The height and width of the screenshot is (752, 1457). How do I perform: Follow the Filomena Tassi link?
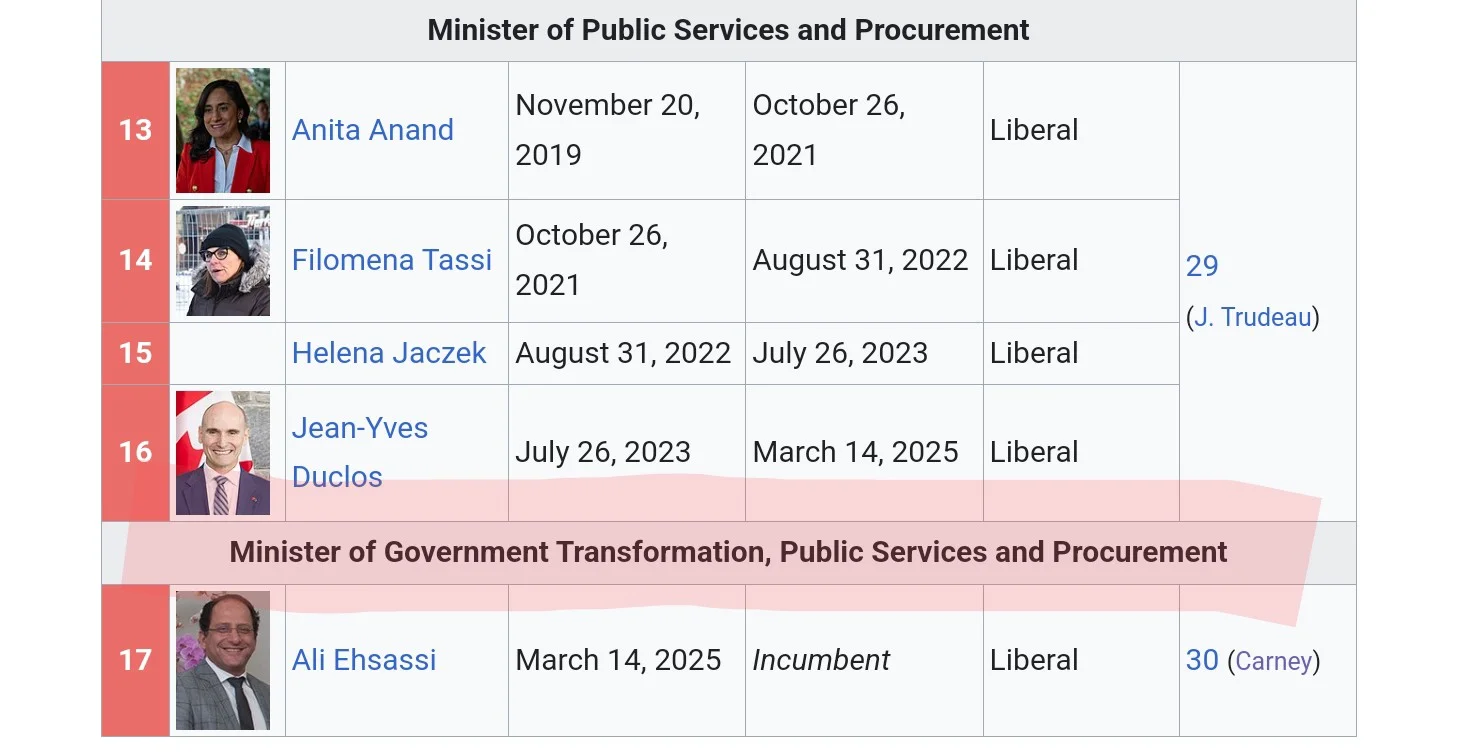(x=391, y=260)
